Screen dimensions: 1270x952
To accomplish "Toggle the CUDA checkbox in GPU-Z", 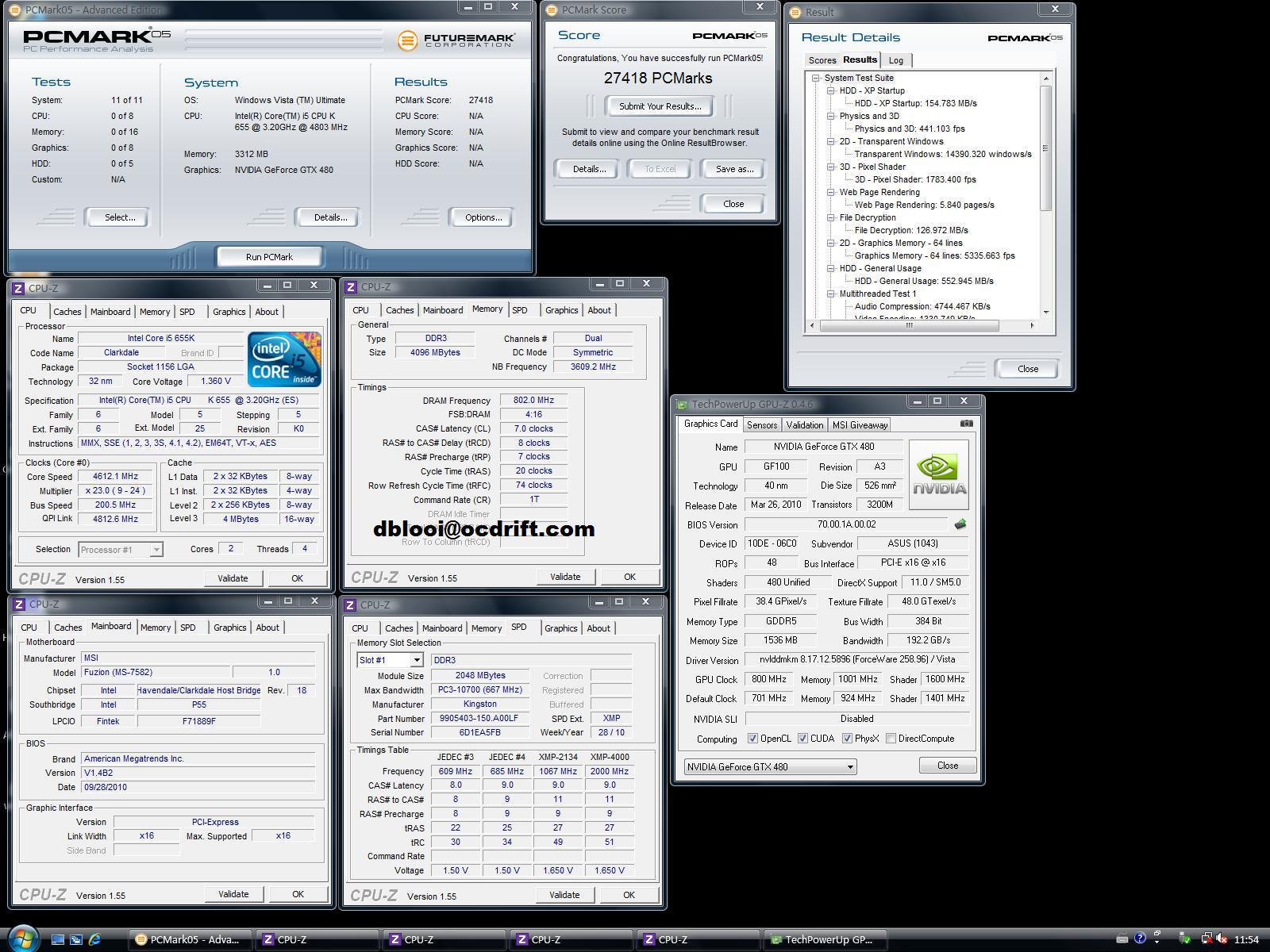I will (802, 739).
